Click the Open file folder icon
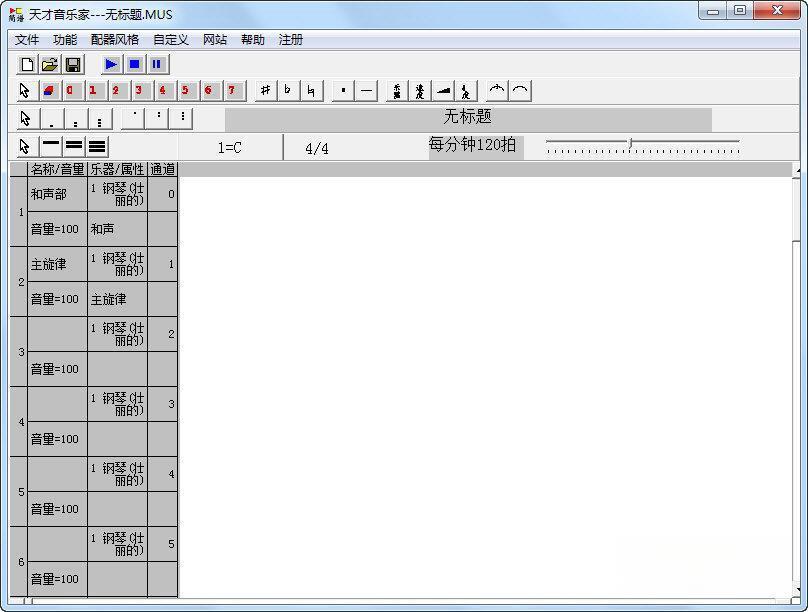808x612 pixels. pos(49,65)
